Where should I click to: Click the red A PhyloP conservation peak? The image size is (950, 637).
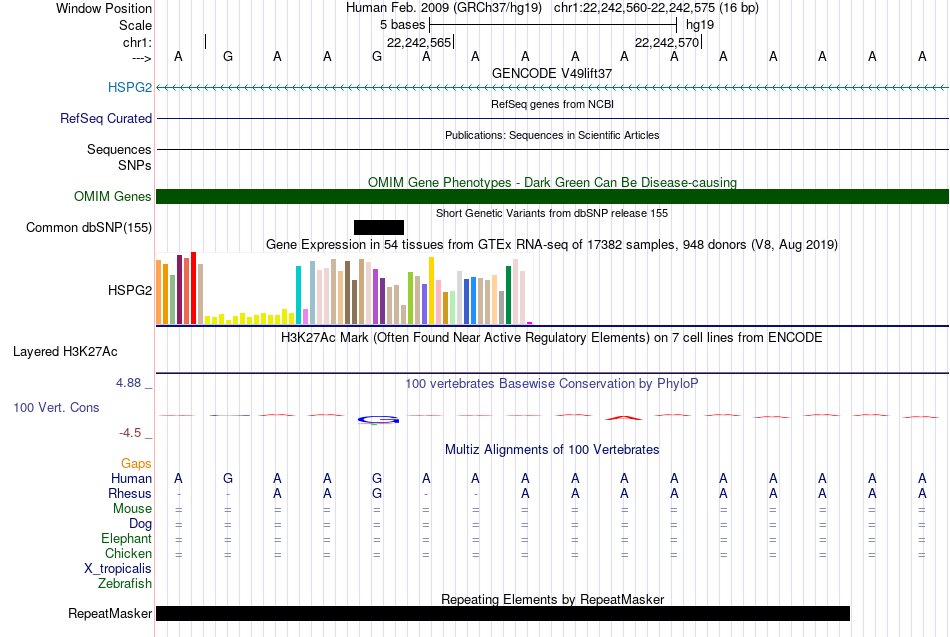623,417
